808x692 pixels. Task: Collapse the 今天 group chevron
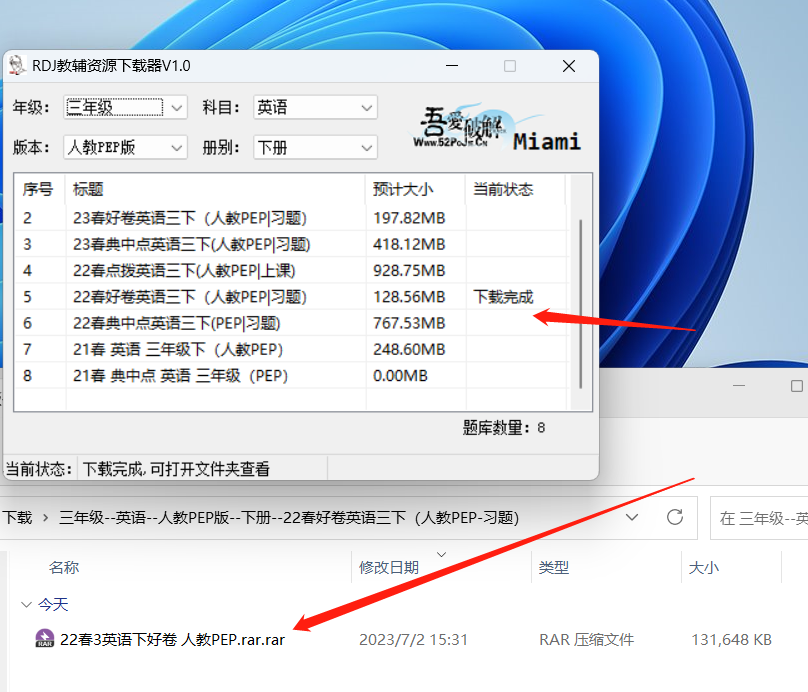click(x=26, y=604)
